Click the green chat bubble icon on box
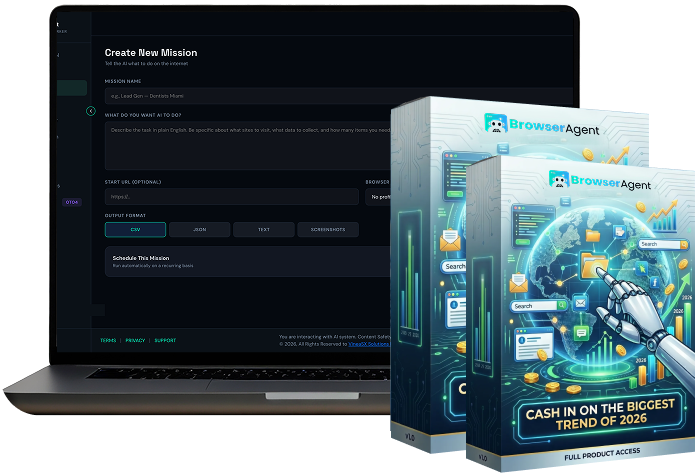This screenshot has width=695, height=473. pyautogui.click(x=581, y=333)
